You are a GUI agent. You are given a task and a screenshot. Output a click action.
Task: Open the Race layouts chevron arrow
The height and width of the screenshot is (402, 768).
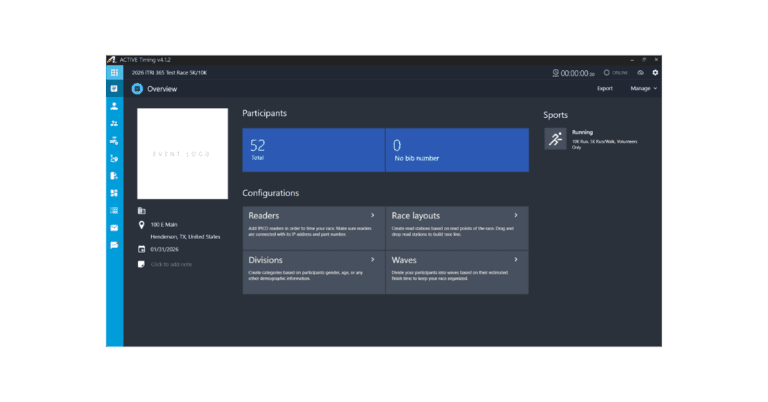(516, 215)
